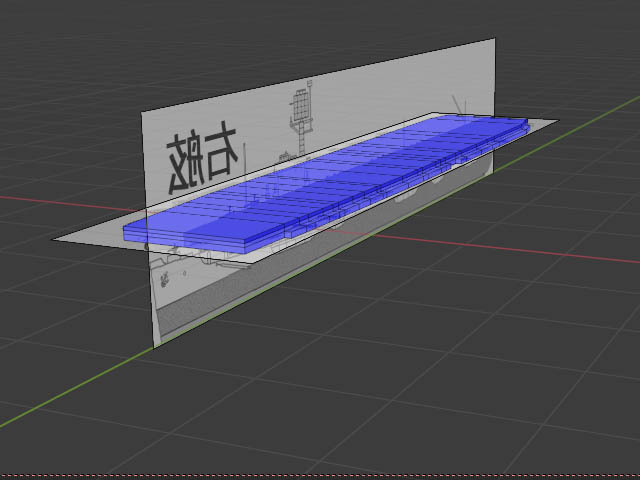Click the mirrored "右舷" label text
This screenshot has height=480, width=640.
[x=202, y=156]
